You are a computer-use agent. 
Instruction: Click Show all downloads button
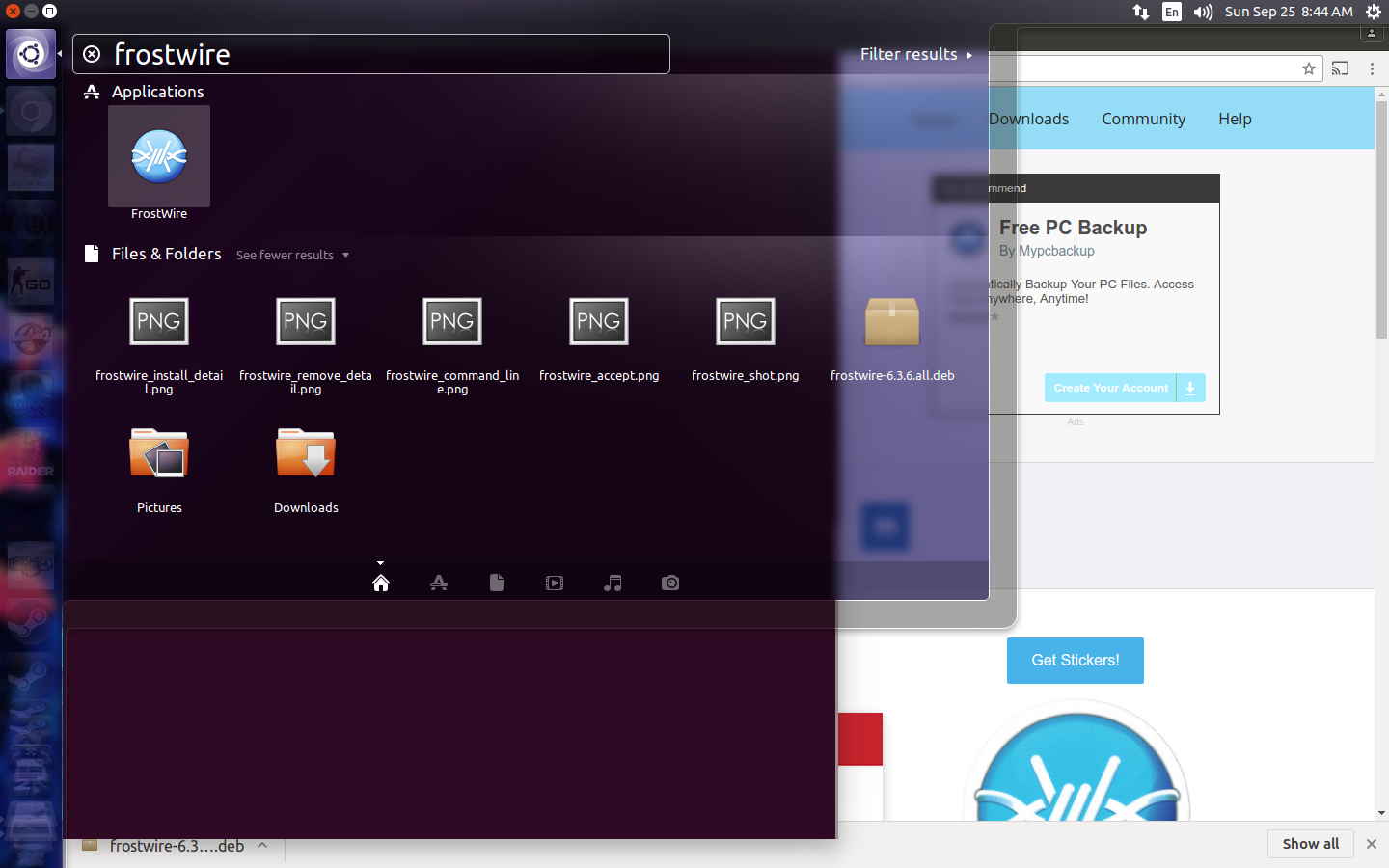(1311, 844)
